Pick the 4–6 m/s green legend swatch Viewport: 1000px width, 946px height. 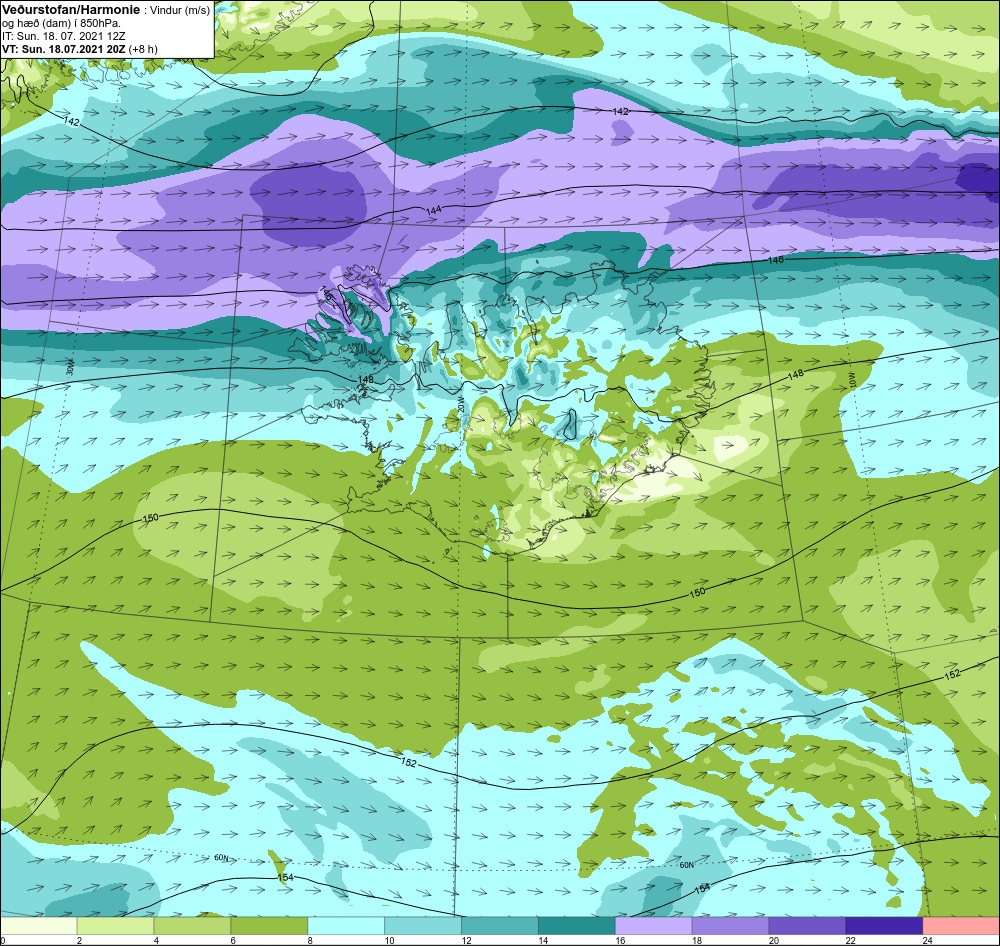pyautogui.click(x=193, y=925)
